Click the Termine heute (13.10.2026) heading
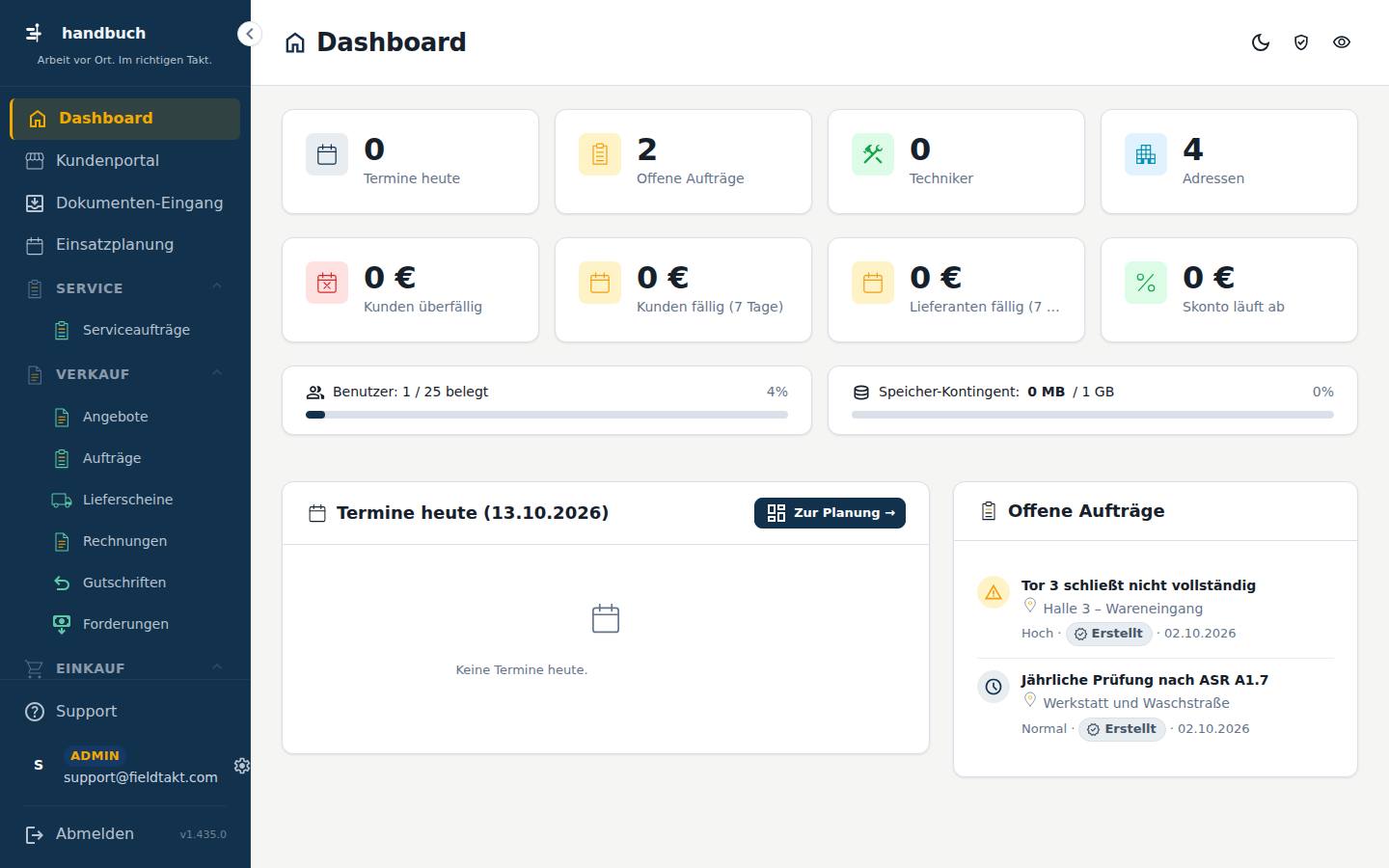The width and height of the screenshot is (1389, 868). pos(473,513)
